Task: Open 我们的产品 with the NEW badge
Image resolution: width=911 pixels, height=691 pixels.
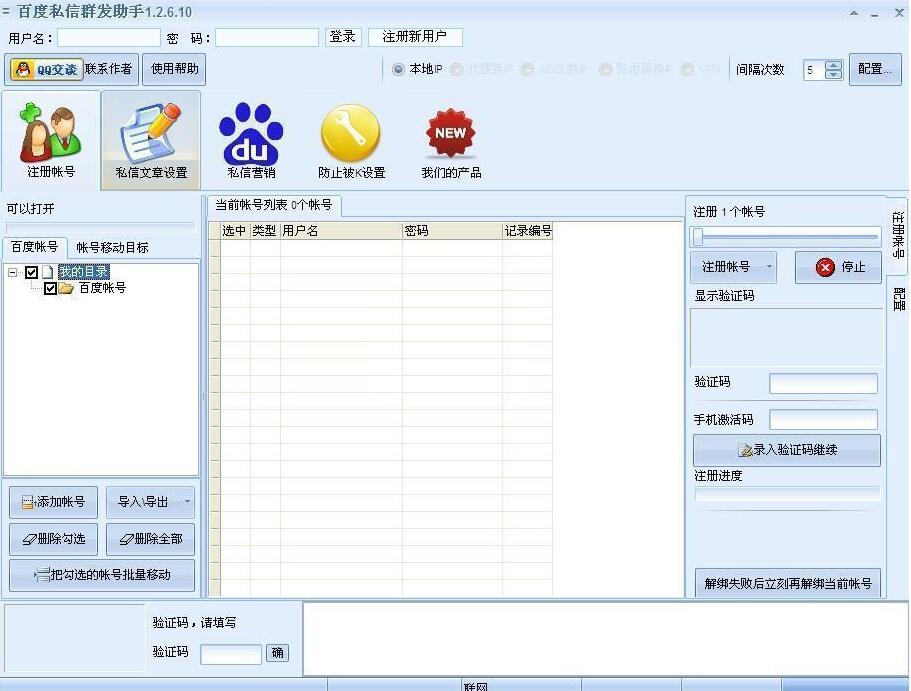Action: pyautogui.click(x=451, y=140)
